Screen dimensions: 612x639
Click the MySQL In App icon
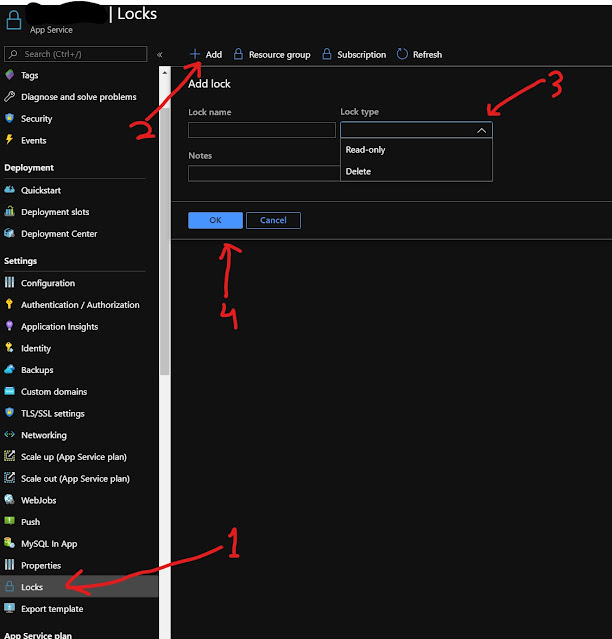tap(9, 543)
